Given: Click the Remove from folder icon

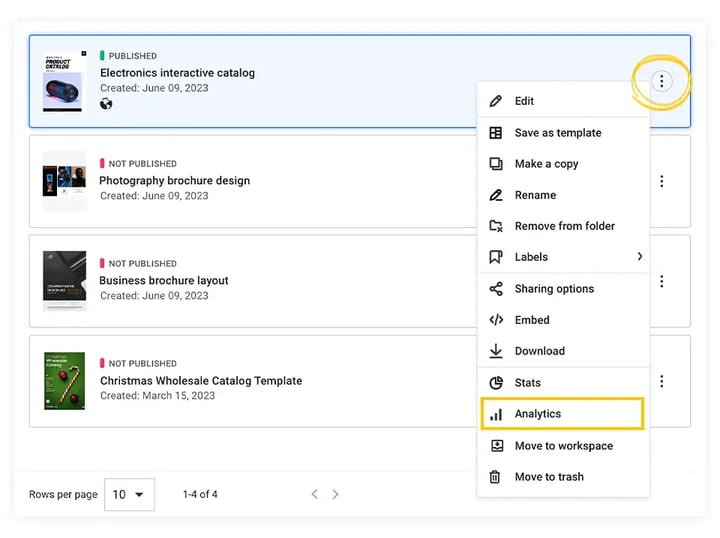Looking at the screenshot, I should click(x=496, y=226).
